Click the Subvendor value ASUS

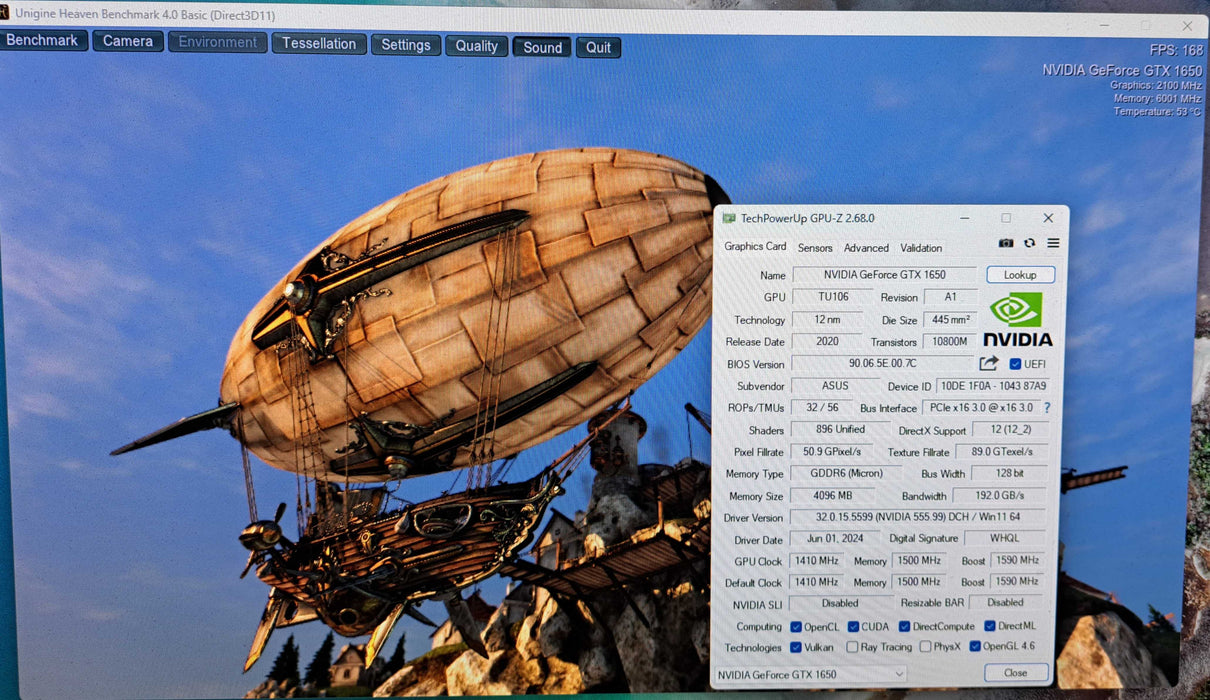point(835,386)
